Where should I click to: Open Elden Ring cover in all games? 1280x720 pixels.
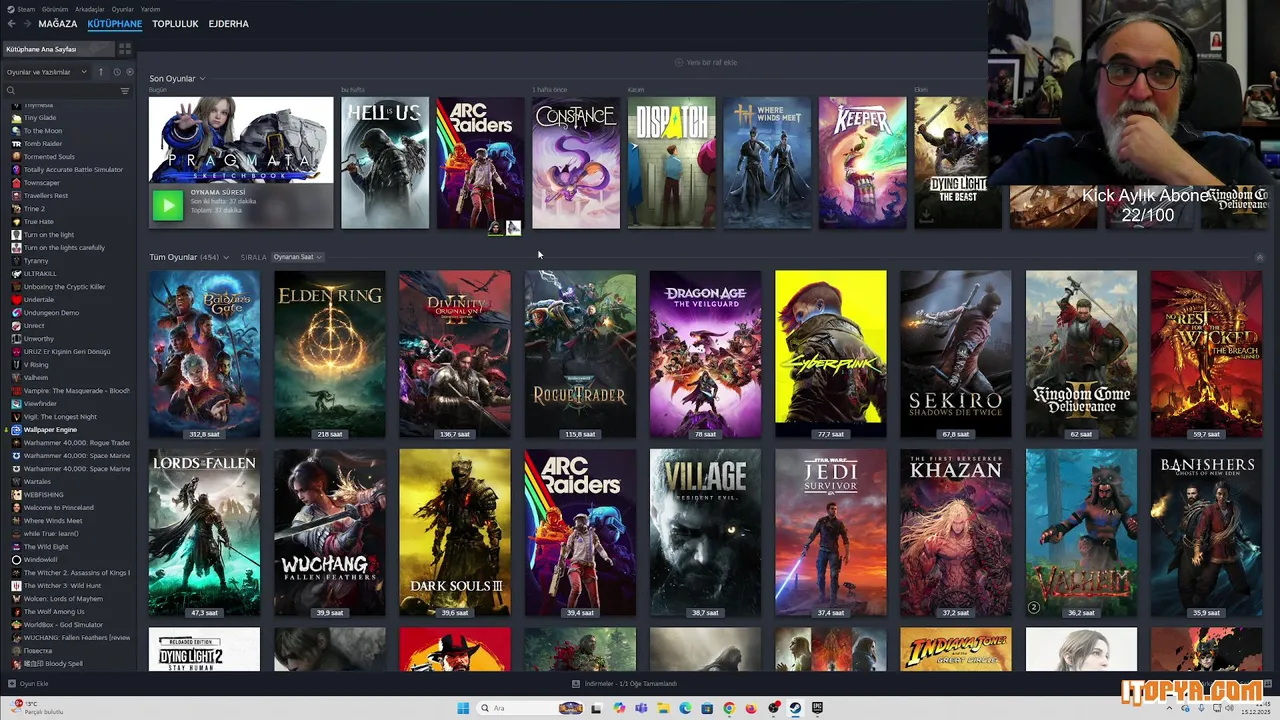[x=330, y=354]
